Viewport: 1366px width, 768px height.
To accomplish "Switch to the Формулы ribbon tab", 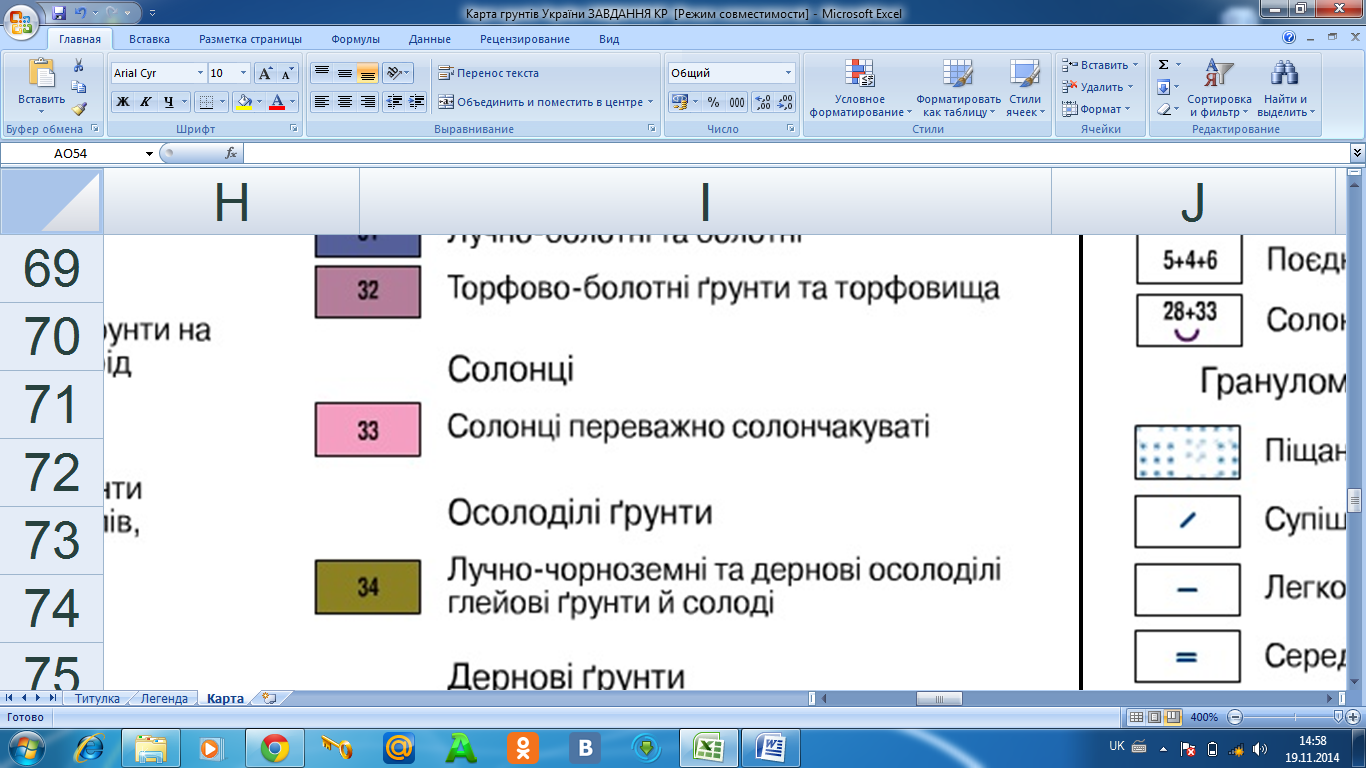I will (355, 39).
